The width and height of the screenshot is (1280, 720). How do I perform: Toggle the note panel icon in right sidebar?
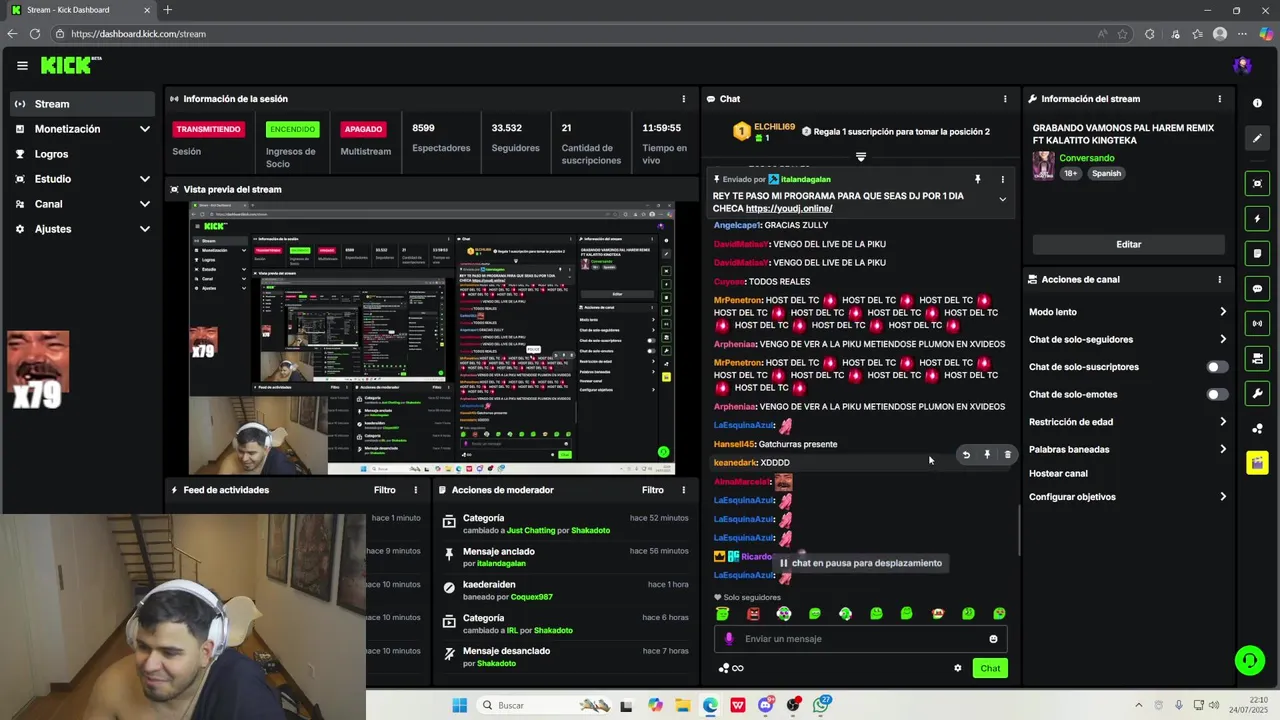tap(1257, 253)
